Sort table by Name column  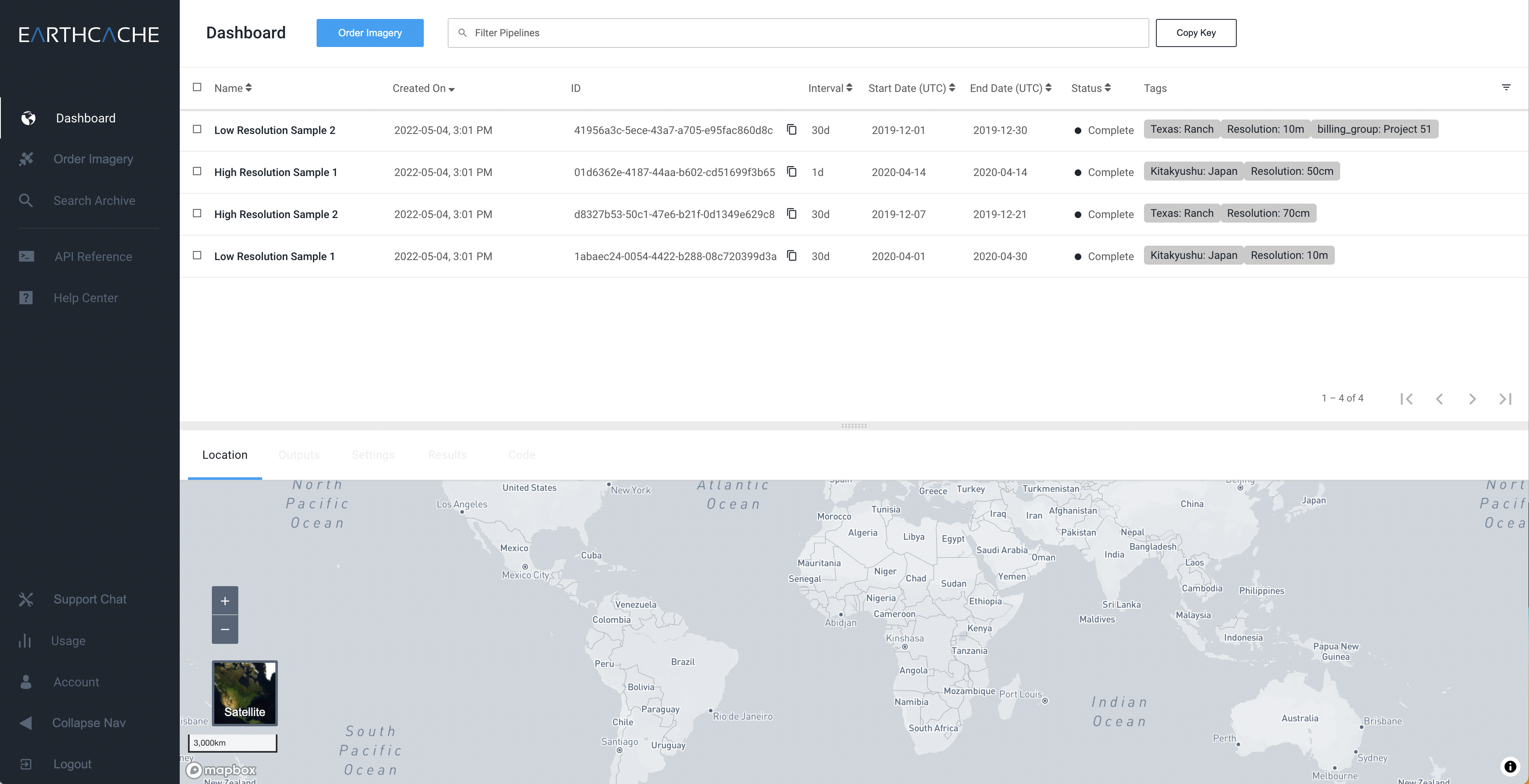click(x=233, y=88)
